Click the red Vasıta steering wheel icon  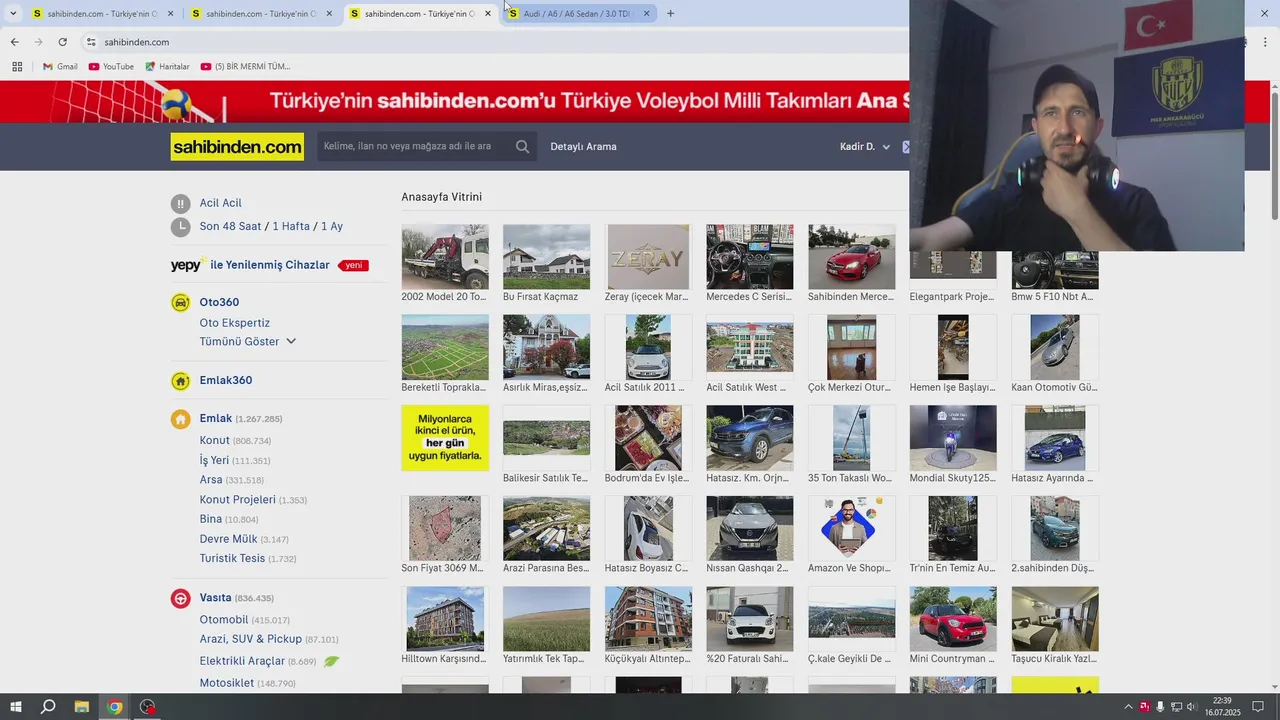point(180,598)
